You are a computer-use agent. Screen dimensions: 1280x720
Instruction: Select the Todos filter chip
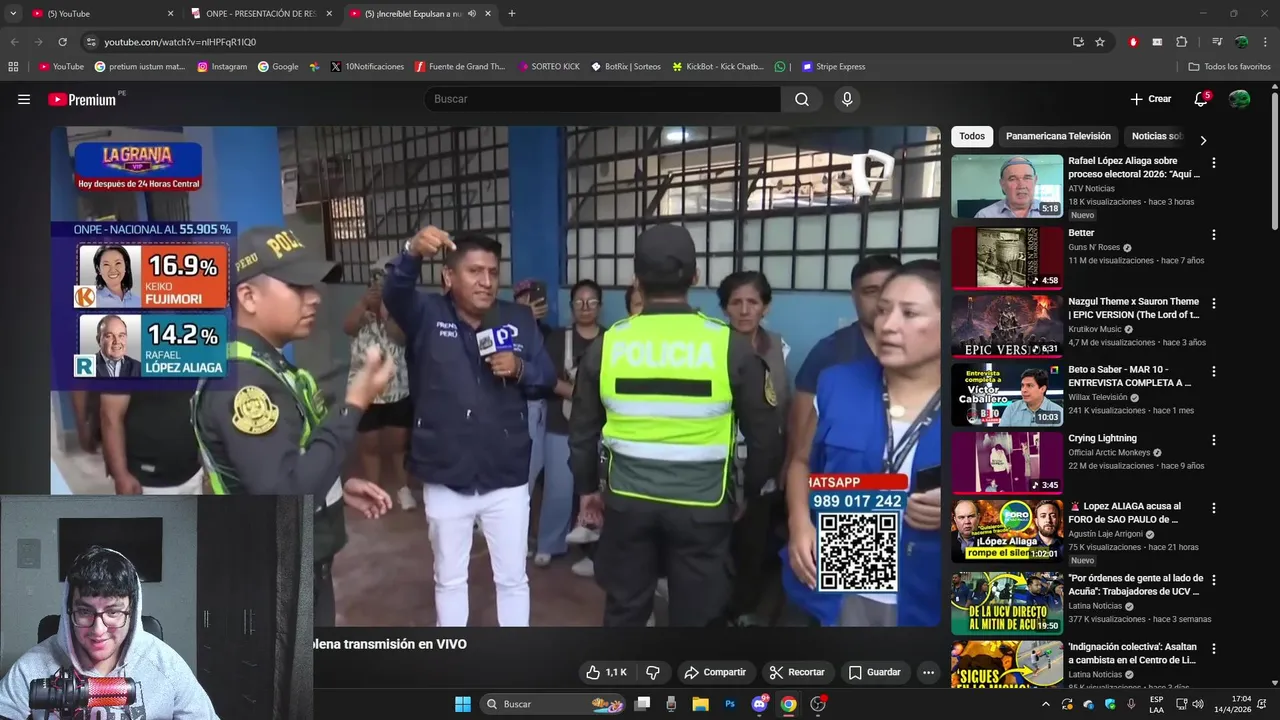[972, 136]
